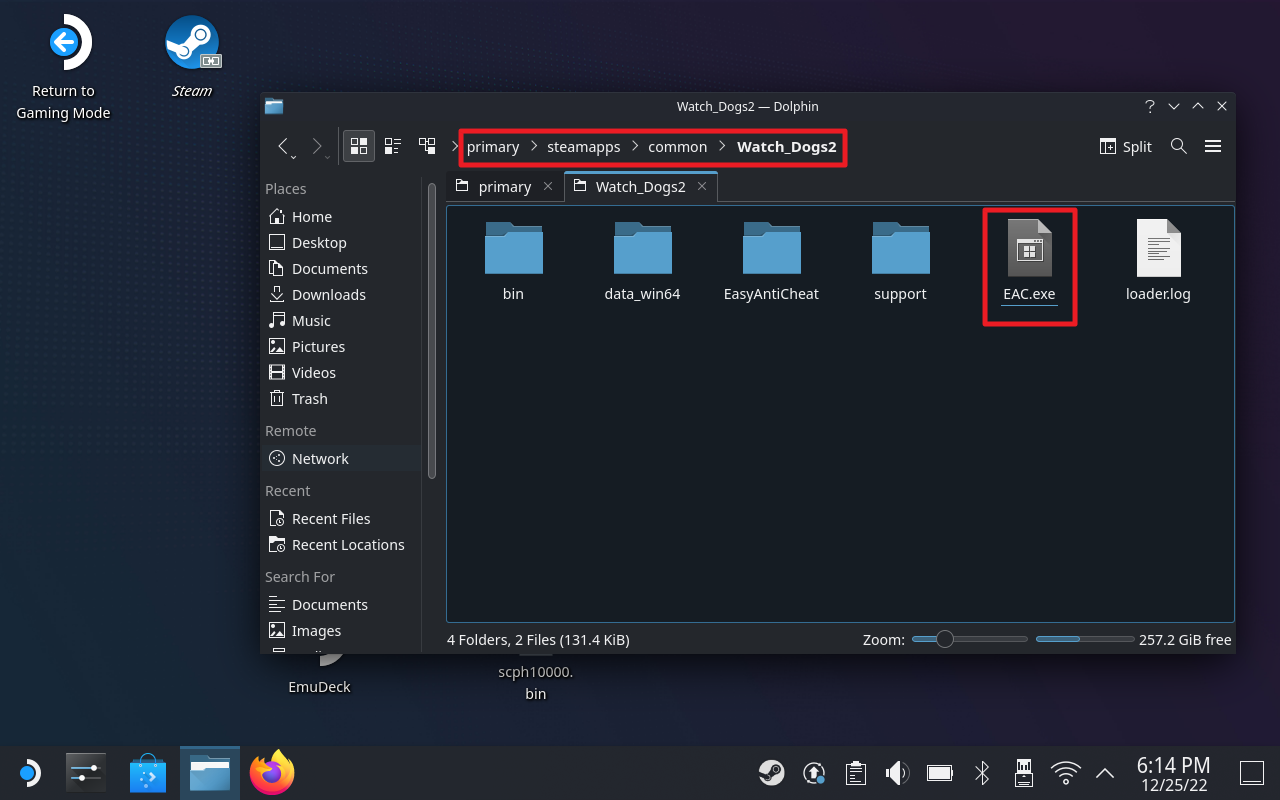
Task: Switch to Compact view mode
Action: [393, 146]
